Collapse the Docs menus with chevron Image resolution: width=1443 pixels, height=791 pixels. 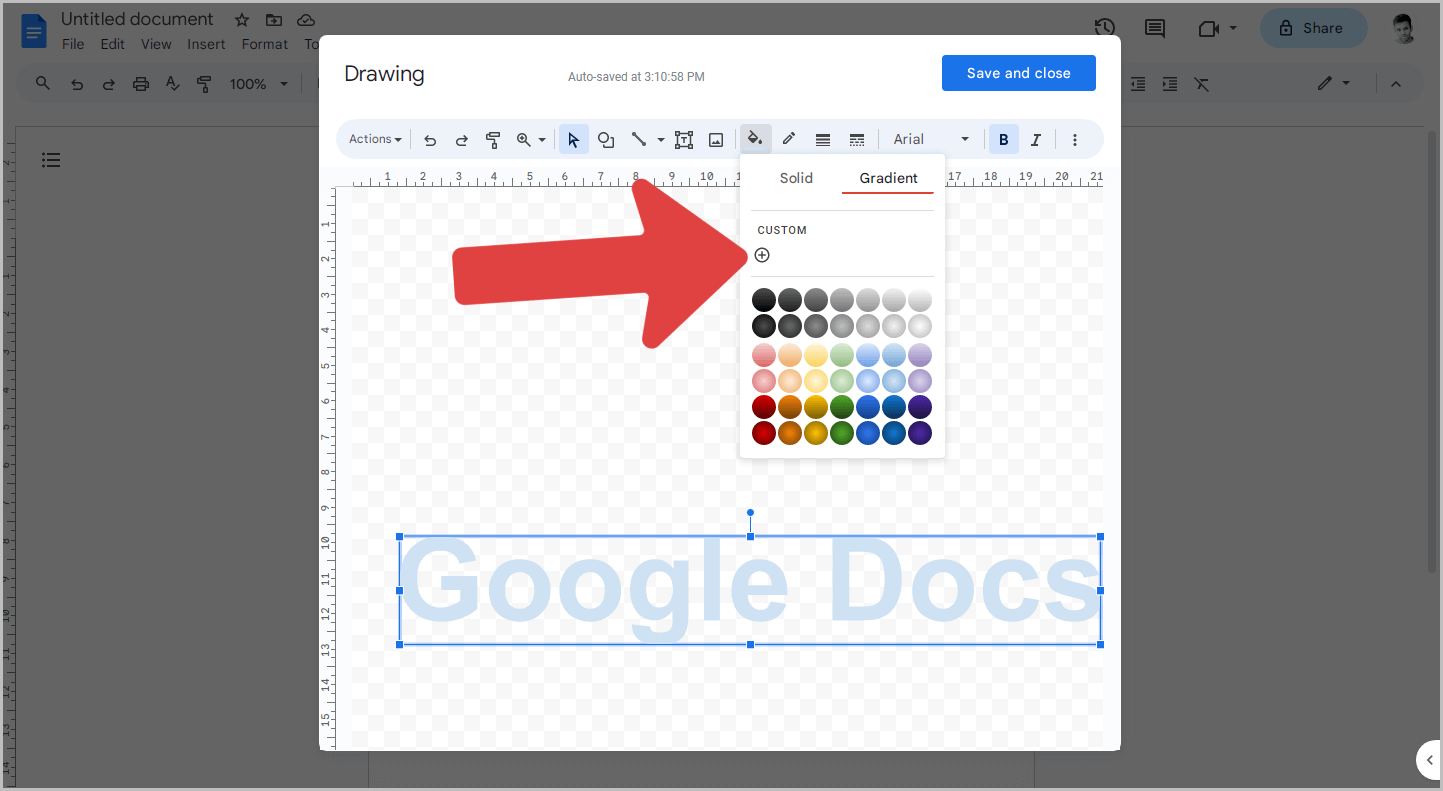1396,84
